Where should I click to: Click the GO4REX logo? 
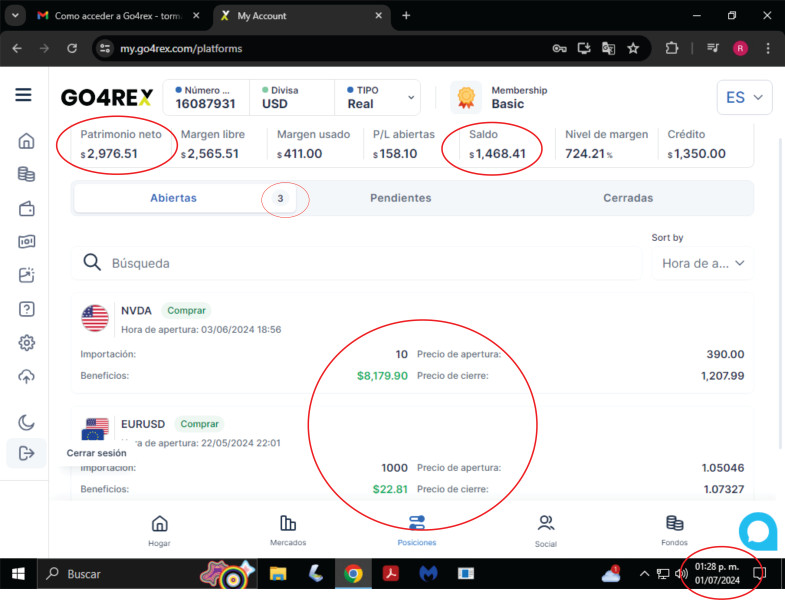coord(107,97)
